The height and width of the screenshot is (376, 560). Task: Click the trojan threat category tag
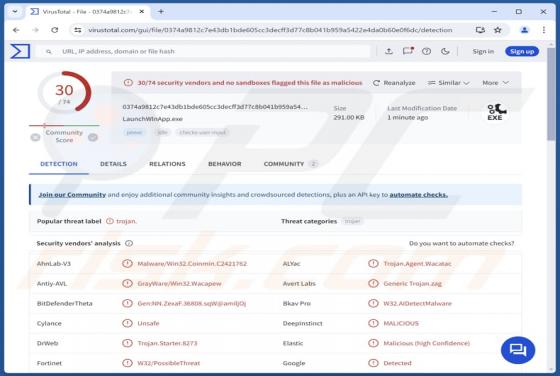click(x=352, y=221)
